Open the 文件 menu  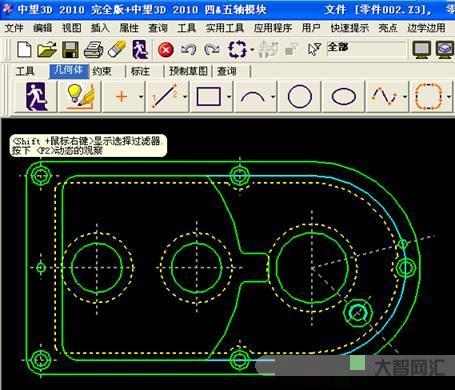tap(14, 28)
